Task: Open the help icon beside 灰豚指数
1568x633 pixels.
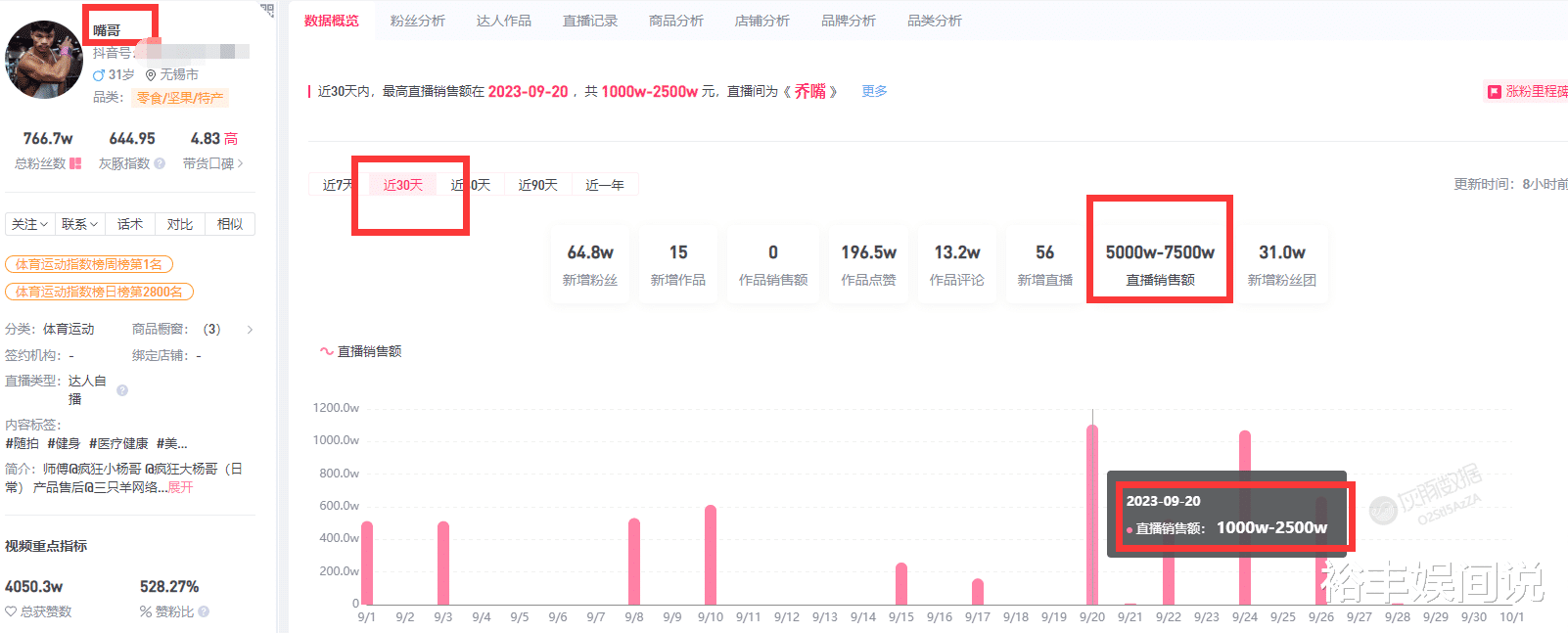Action: coord(160,163)
